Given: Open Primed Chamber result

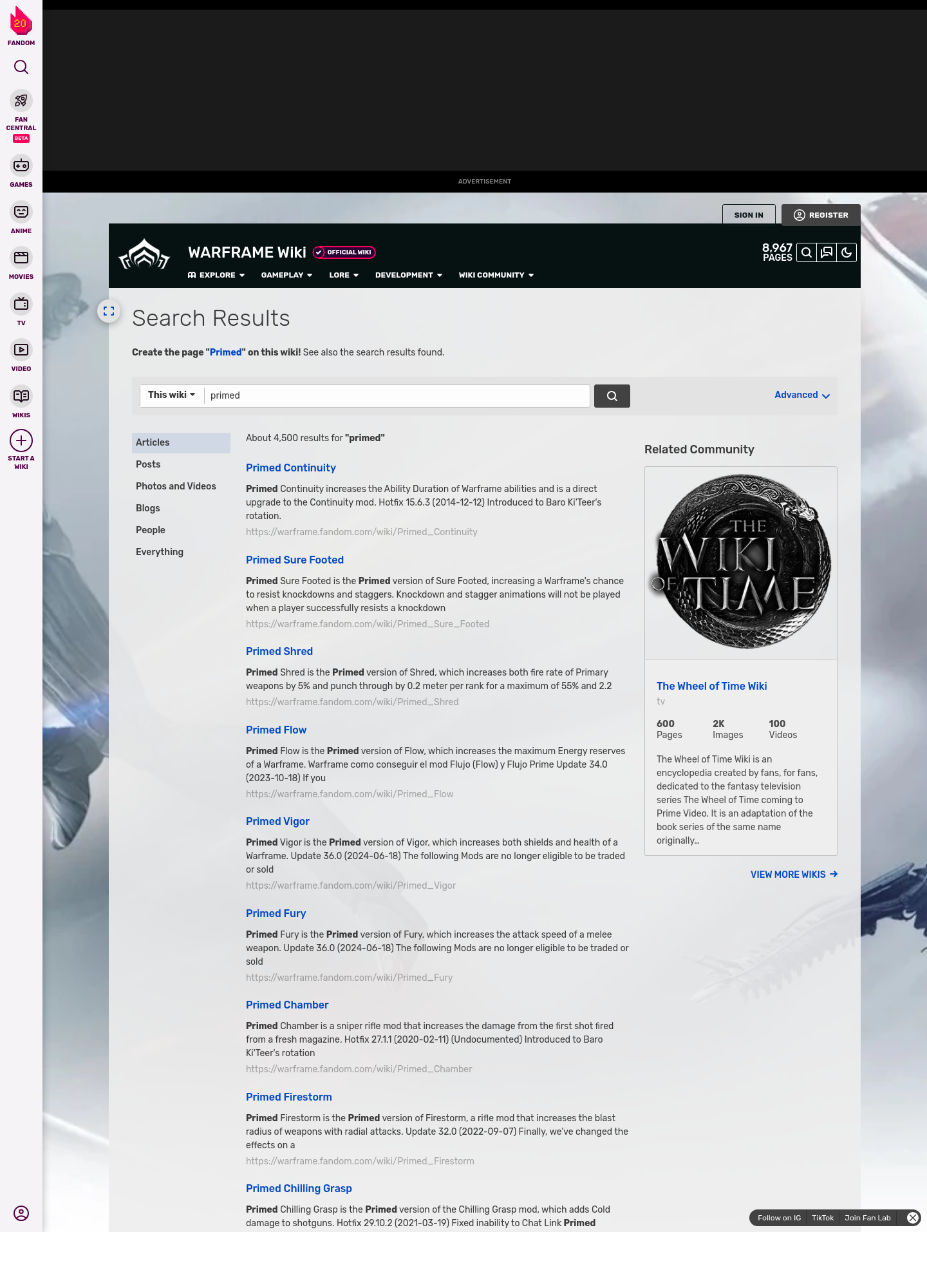Looking at the screenshot, I should click(x=287, y=1005).
